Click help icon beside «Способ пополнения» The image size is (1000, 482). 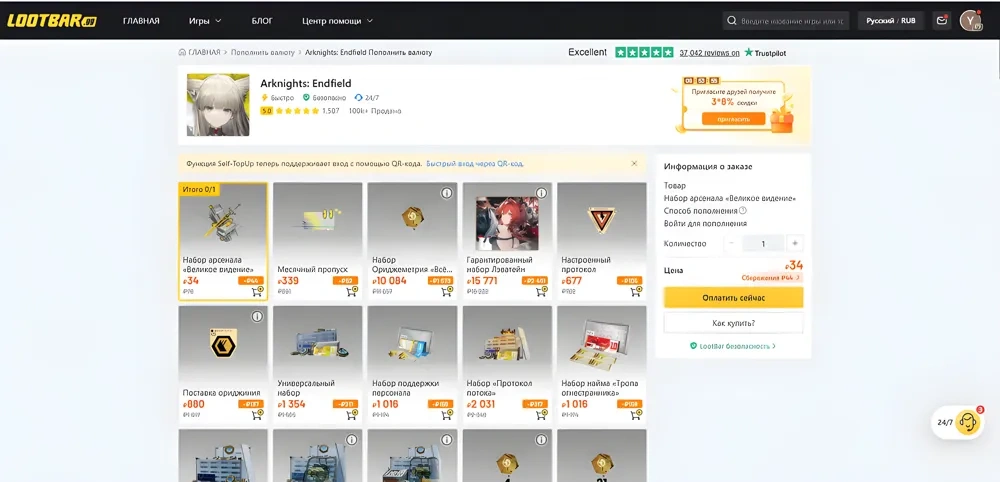743,211
